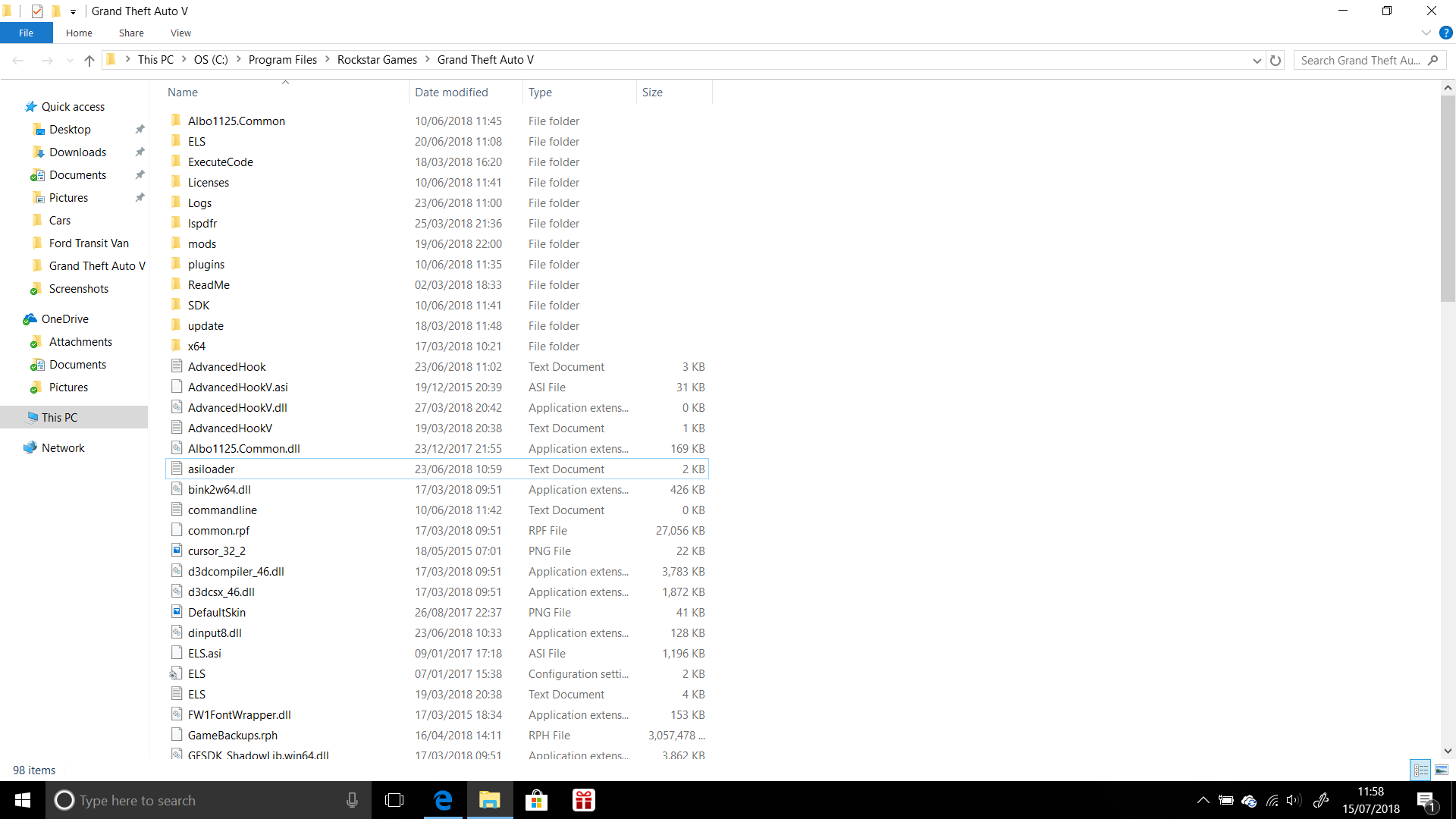Open the File menu tab
This screenshot has width=1456, height=819.
pos(26,33)
